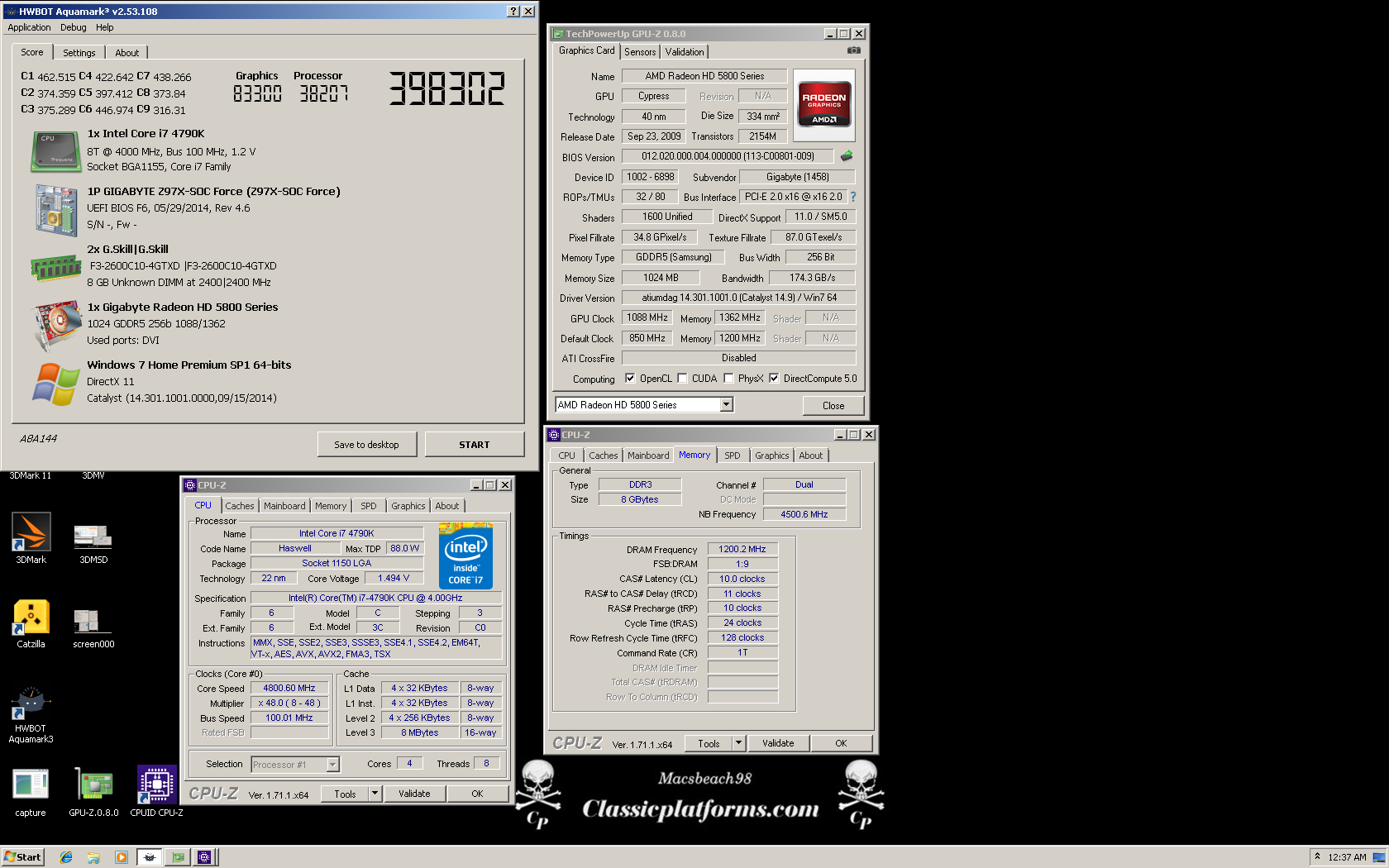
Task: Open the Processor #1 selection dropdown
Action: [x=332, y=765]
